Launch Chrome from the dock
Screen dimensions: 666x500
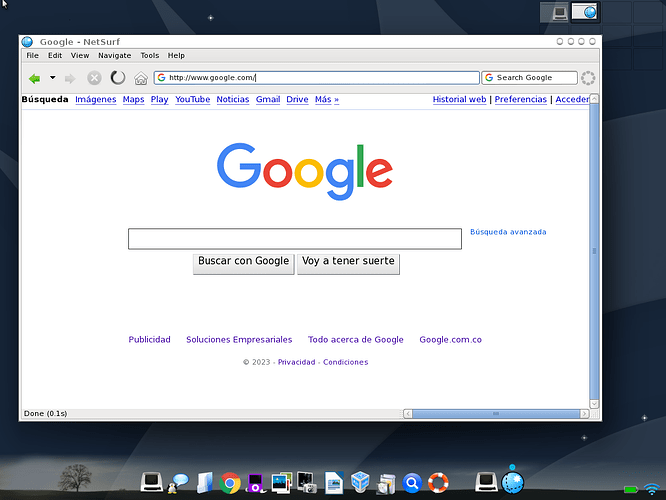[x=230, y=483]
